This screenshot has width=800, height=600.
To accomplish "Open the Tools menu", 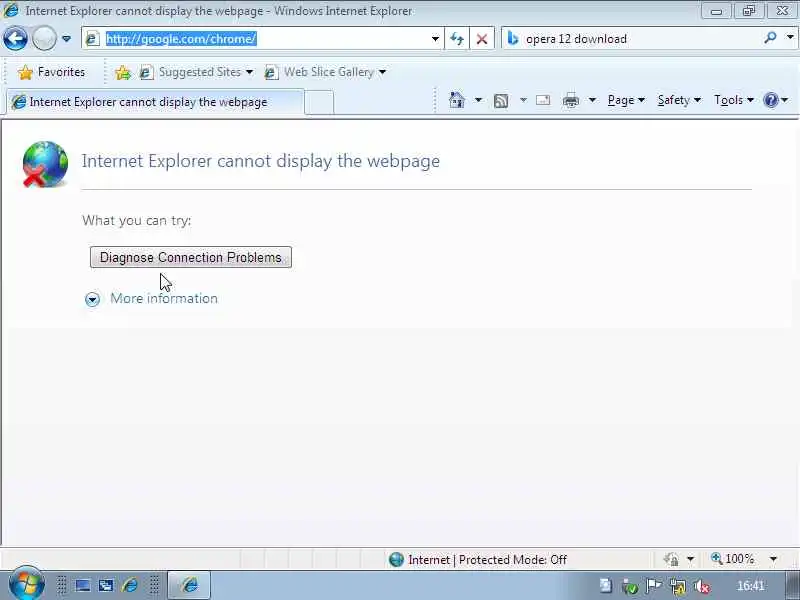I will [x=734, y=100].
